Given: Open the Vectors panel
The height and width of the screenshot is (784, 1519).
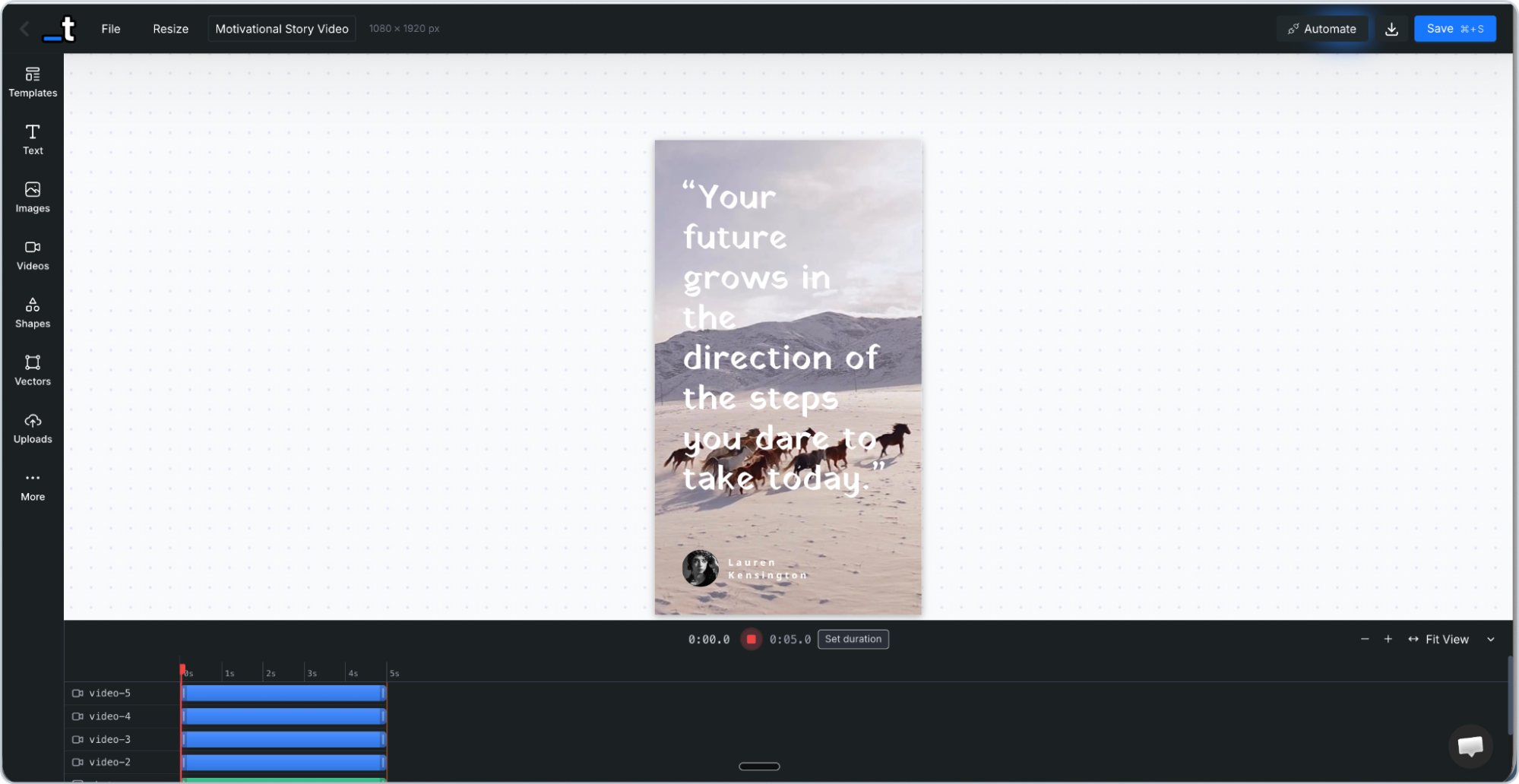Looking at the screenshot, I should coord(33,371).
